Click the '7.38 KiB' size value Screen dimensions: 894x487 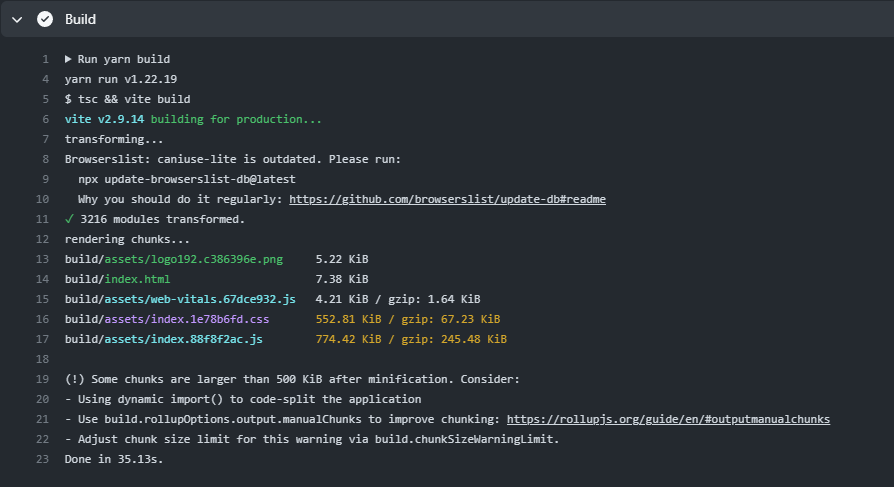(342, 279)
